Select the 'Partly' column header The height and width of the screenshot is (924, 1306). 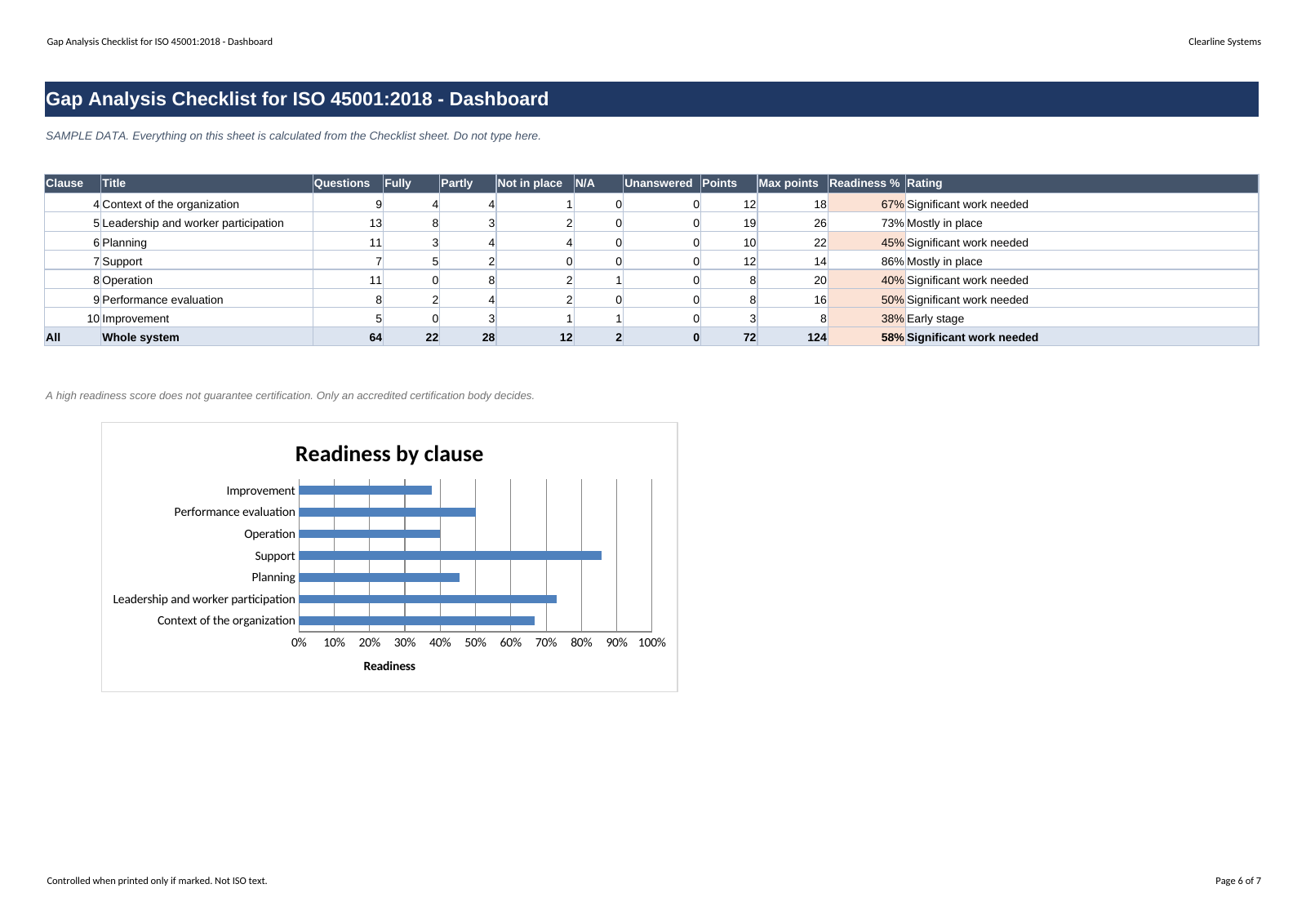(468, 183)
